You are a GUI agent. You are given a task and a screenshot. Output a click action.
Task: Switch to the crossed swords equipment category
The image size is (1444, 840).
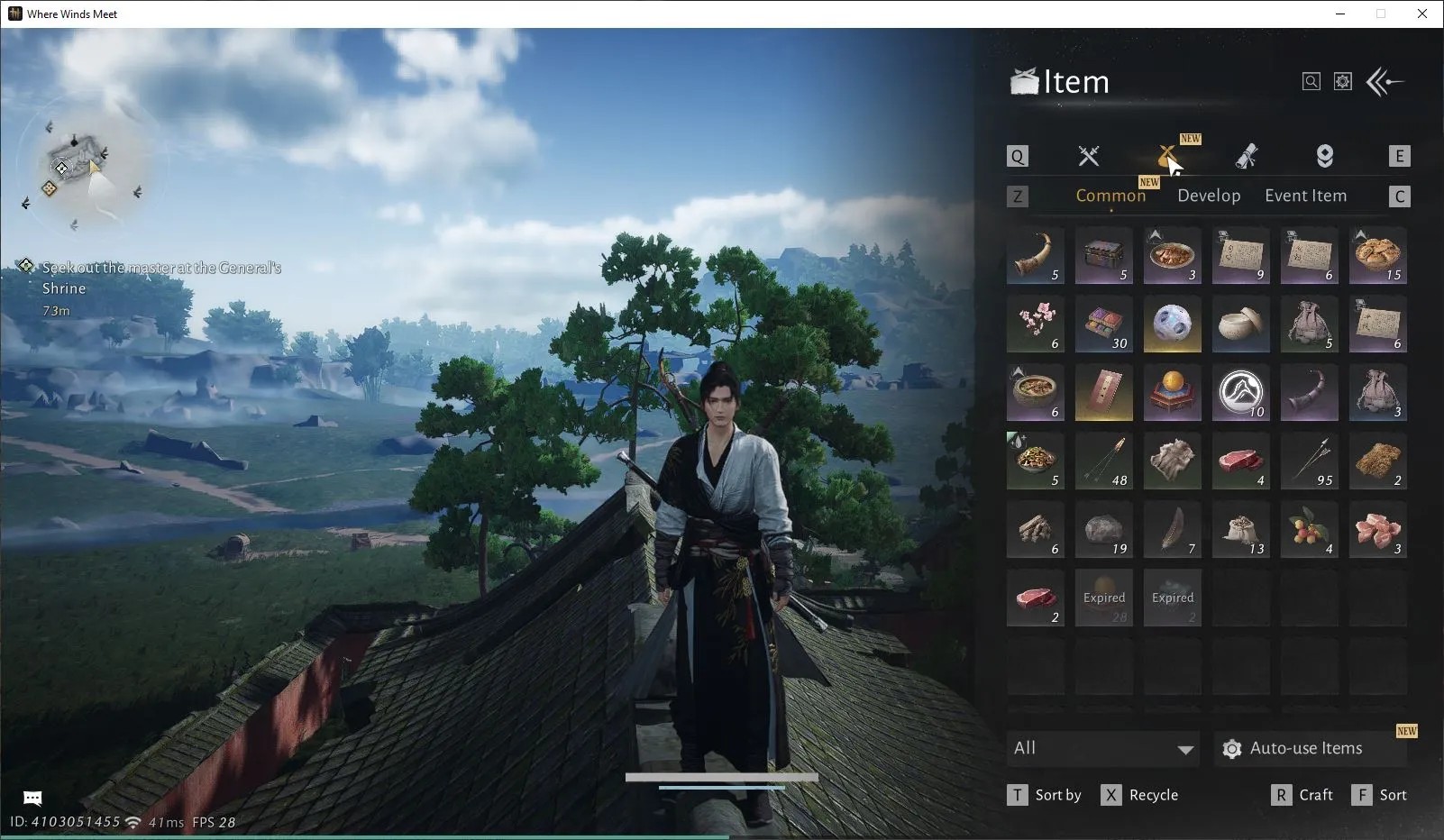(1089, 156)
